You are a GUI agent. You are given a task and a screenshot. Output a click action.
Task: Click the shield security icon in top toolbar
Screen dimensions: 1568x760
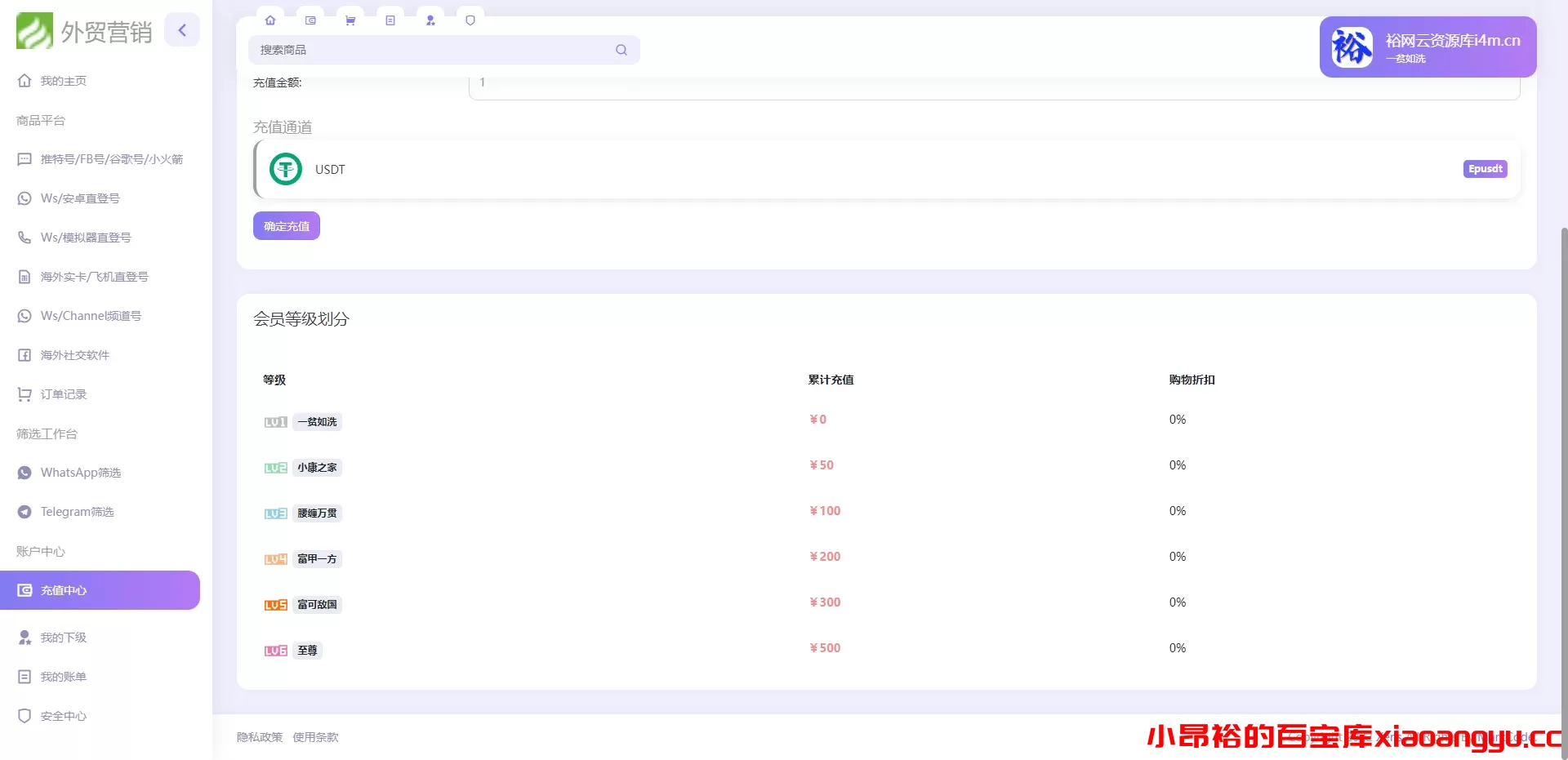470,20
